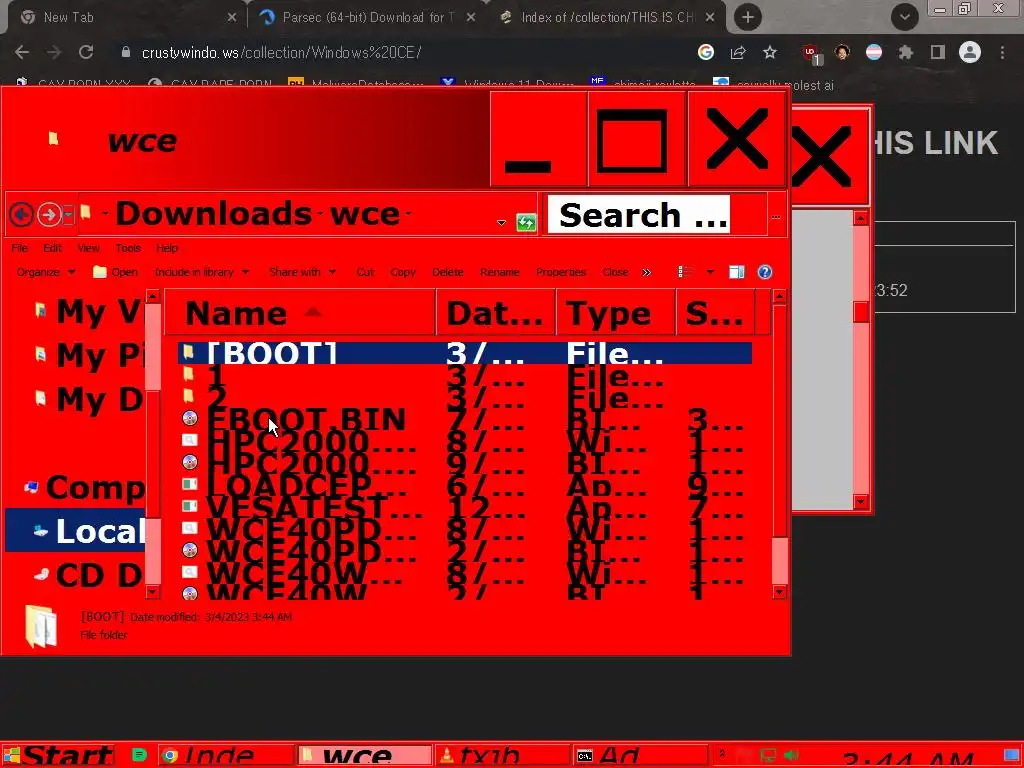Open view options dropdown arrow

click(710, 272)
